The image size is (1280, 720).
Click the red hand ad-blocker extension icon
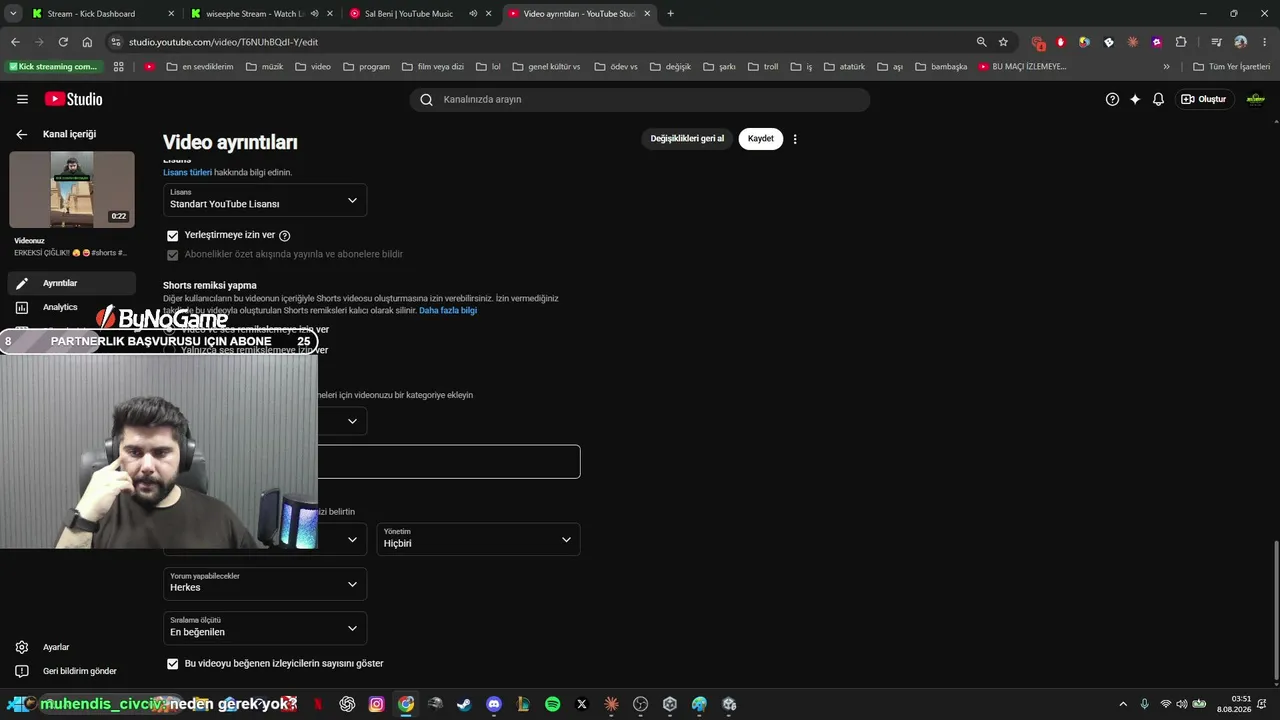pos(1061,42)
